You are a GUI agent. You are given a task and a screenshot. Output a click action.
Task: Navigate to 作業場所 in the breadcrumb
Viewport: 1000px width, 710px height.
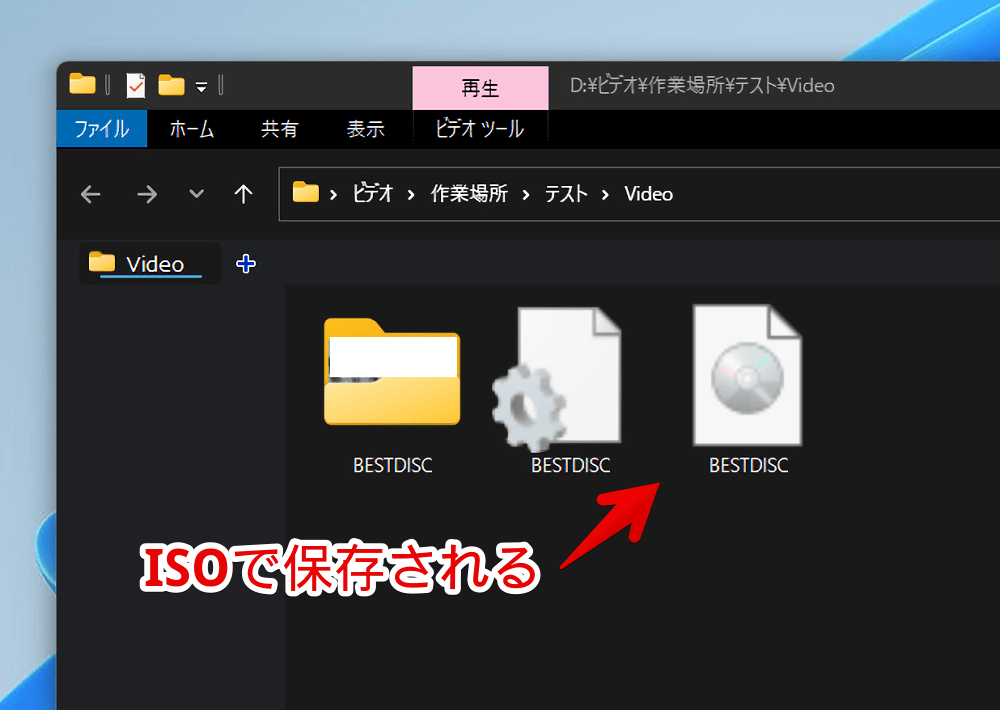pos(469,193)
